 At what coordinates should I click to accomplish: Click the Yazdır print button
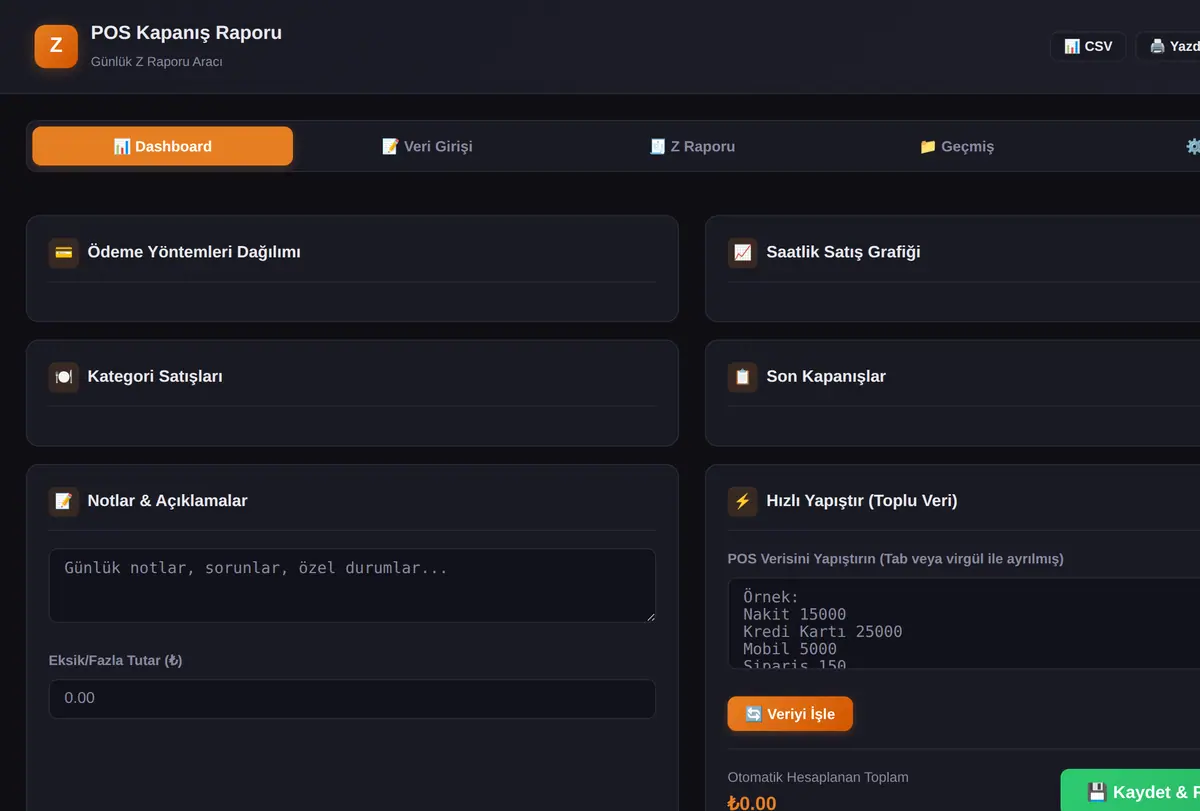(1168, 46)
